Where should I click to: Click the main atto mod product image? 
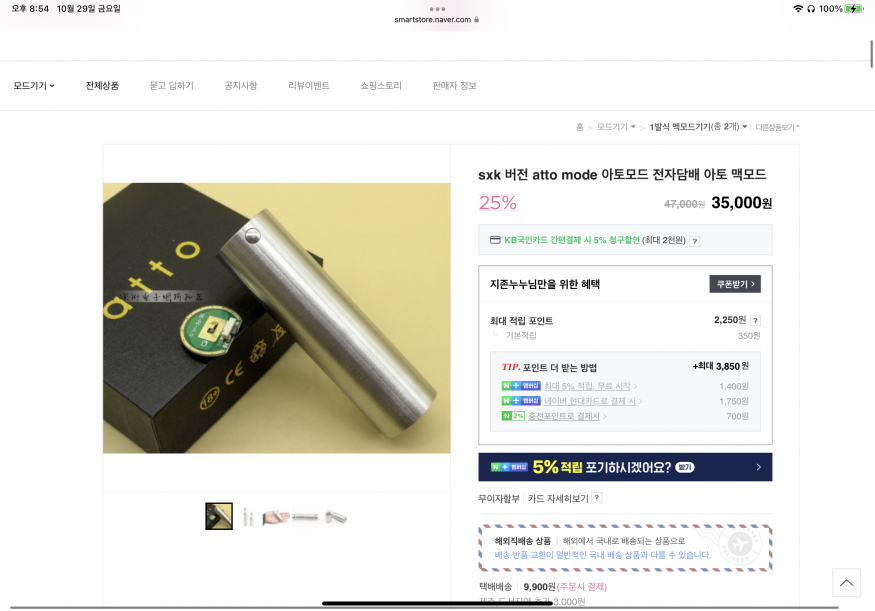point(276,318)
